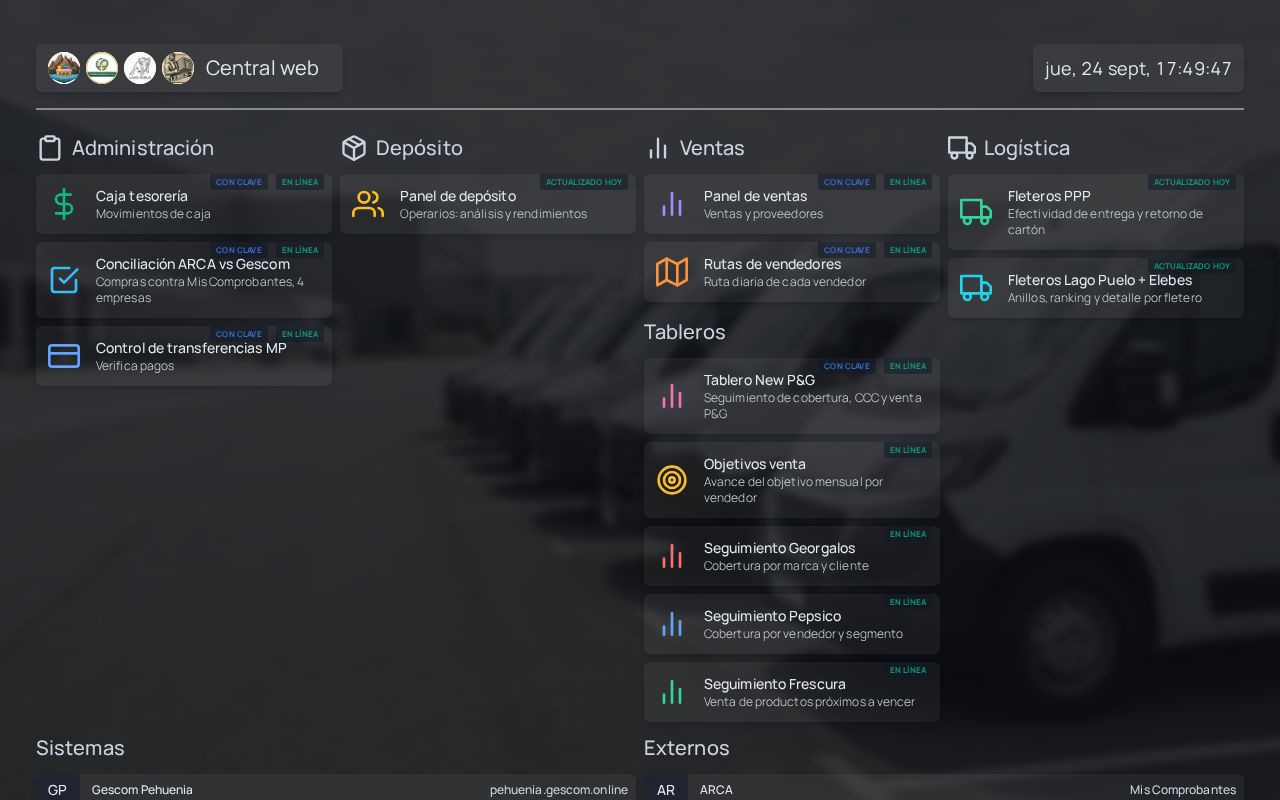
Task: Click the orange map icon for Rutas de vendedores
Action: coord(672,272)
